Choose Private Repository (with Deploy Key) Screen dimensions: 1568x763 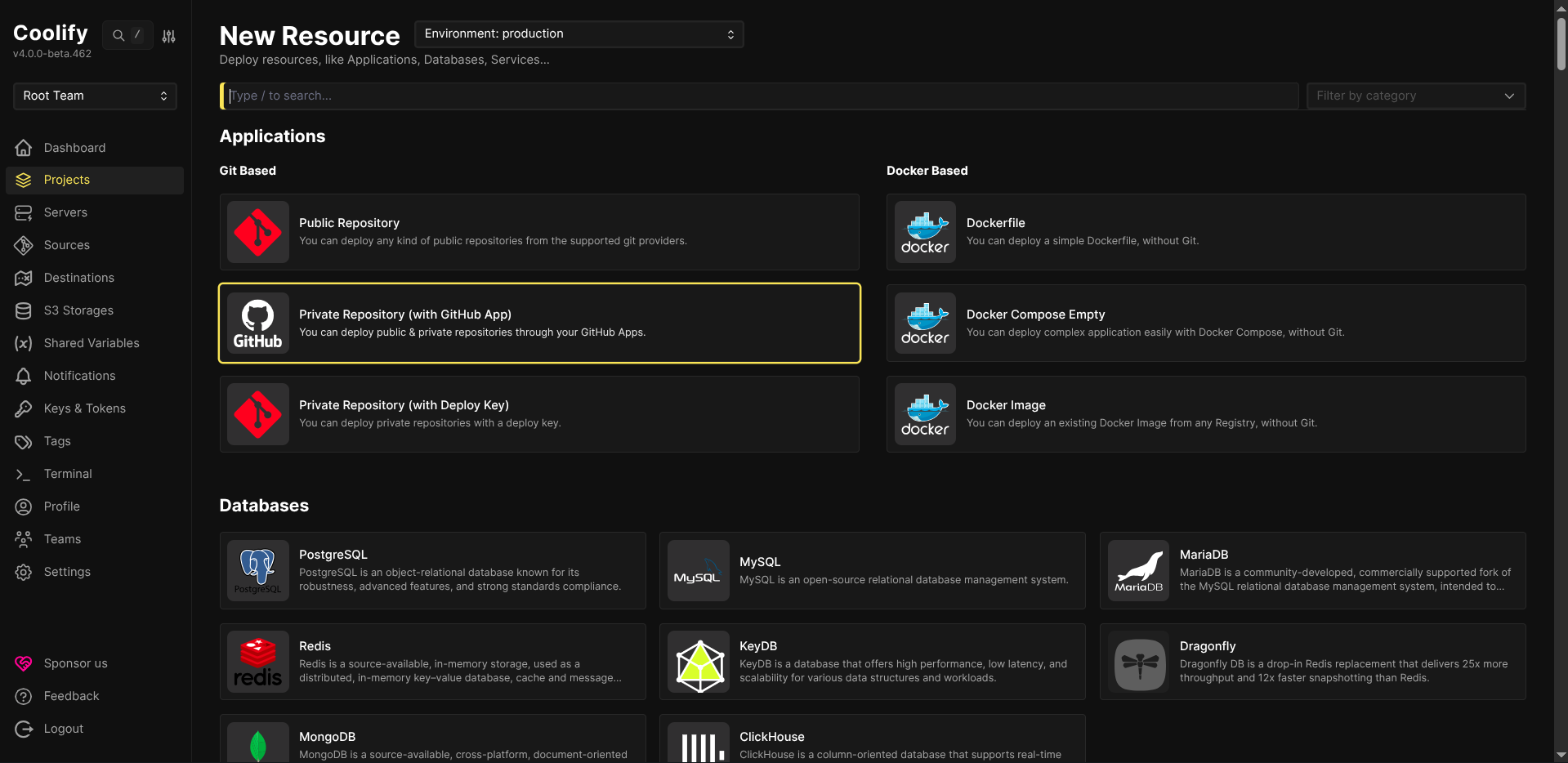(x=539, y=414)
